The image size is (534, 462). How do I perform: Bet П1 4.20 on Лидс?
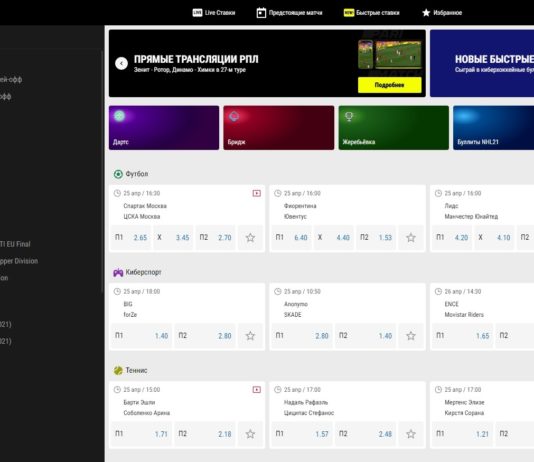[452, 238]
